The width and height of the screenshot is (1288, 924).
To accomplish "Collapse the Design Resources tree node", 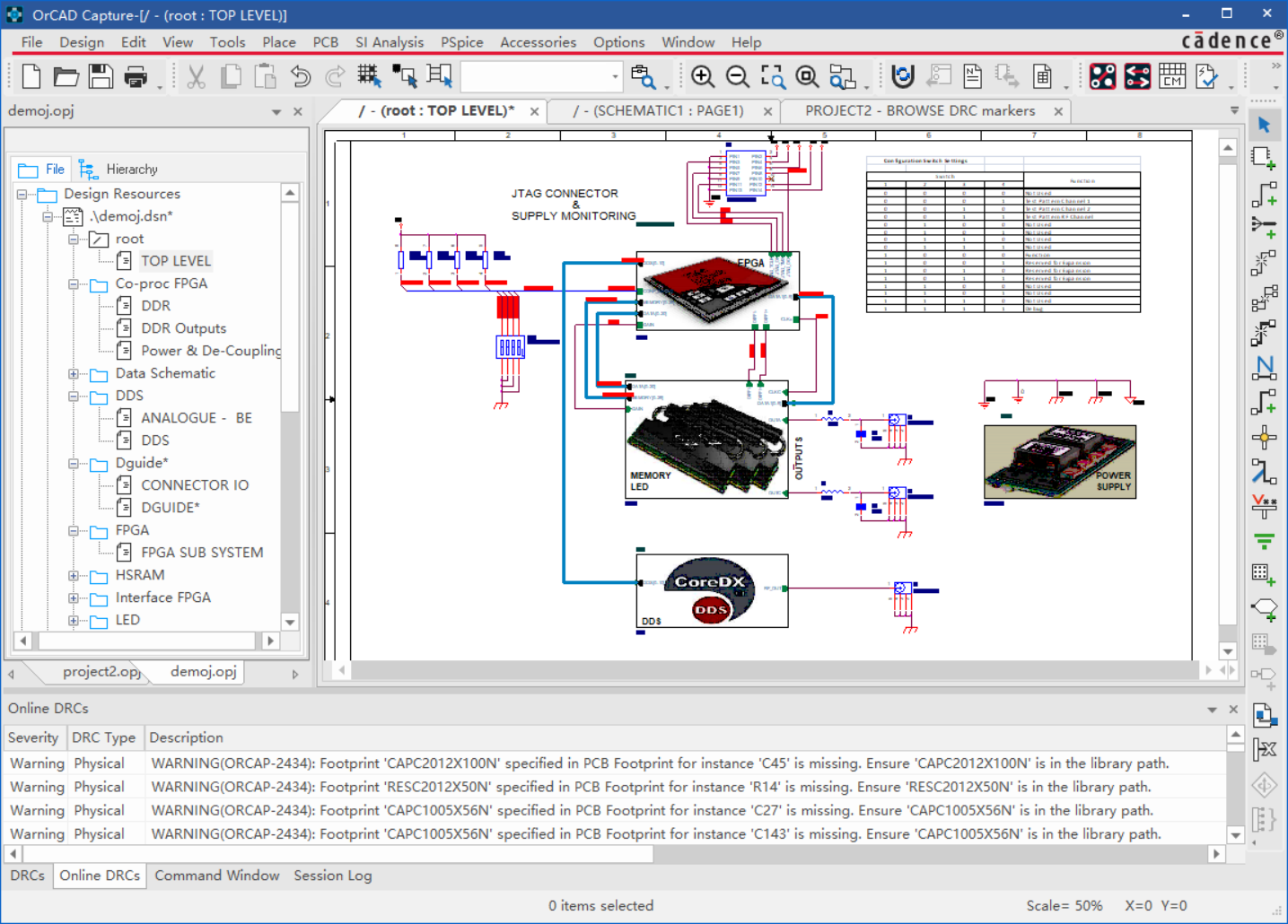I will pyautogui.click(x=22, y=194).
